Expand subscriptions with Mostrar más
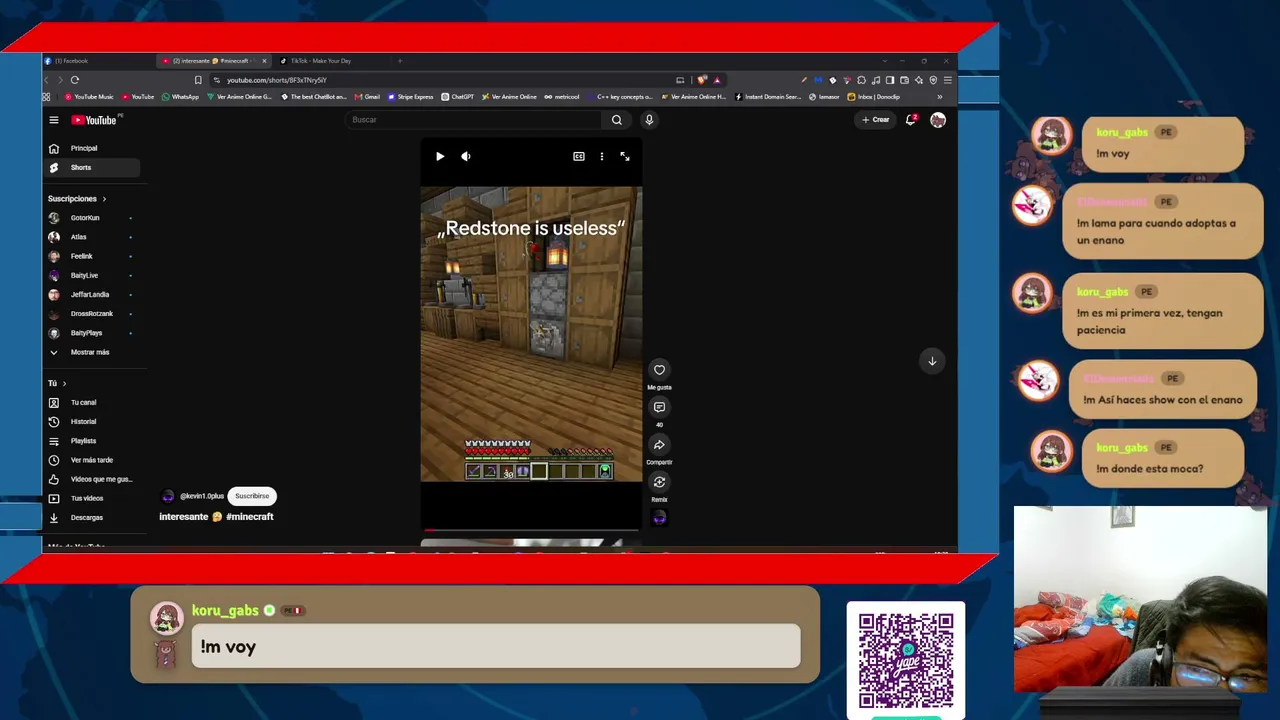 [92, 352]
